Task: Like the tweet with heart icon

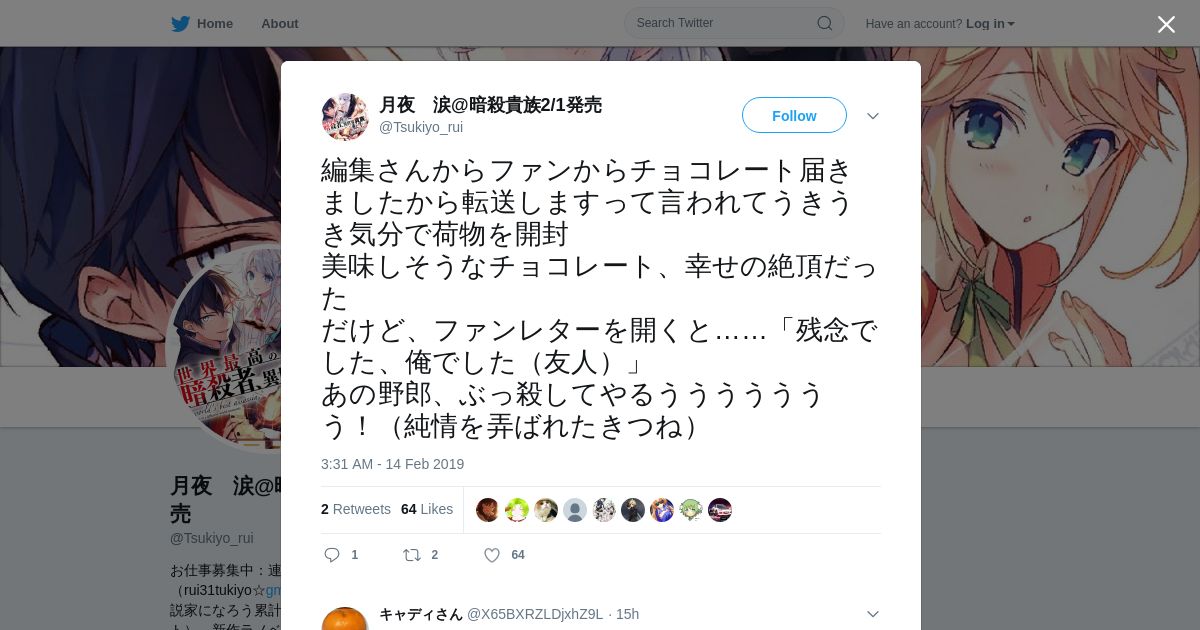Action: tap(491, 555)
